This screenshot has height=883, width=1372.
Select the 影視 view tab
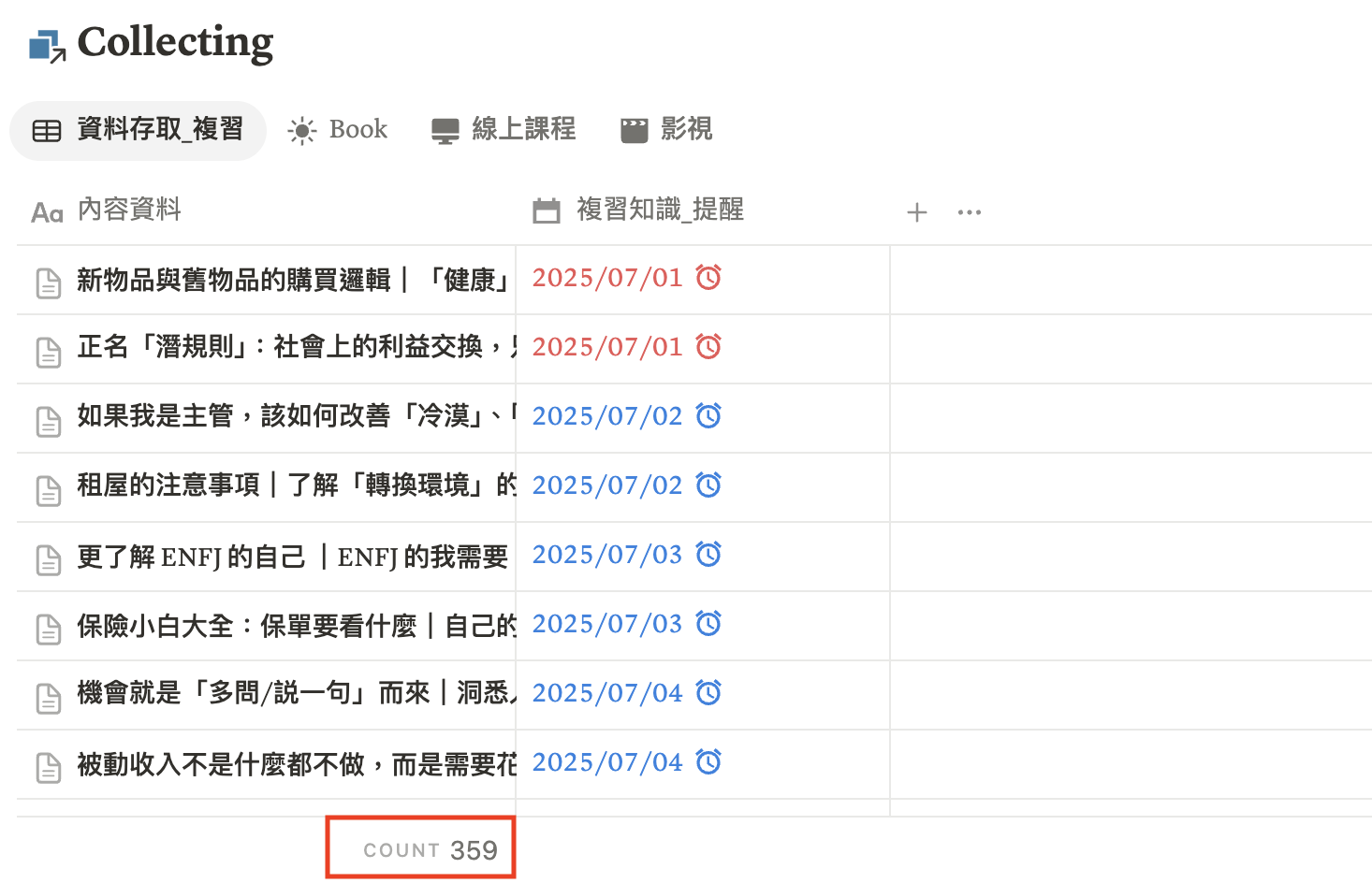[x=666, y=130]
